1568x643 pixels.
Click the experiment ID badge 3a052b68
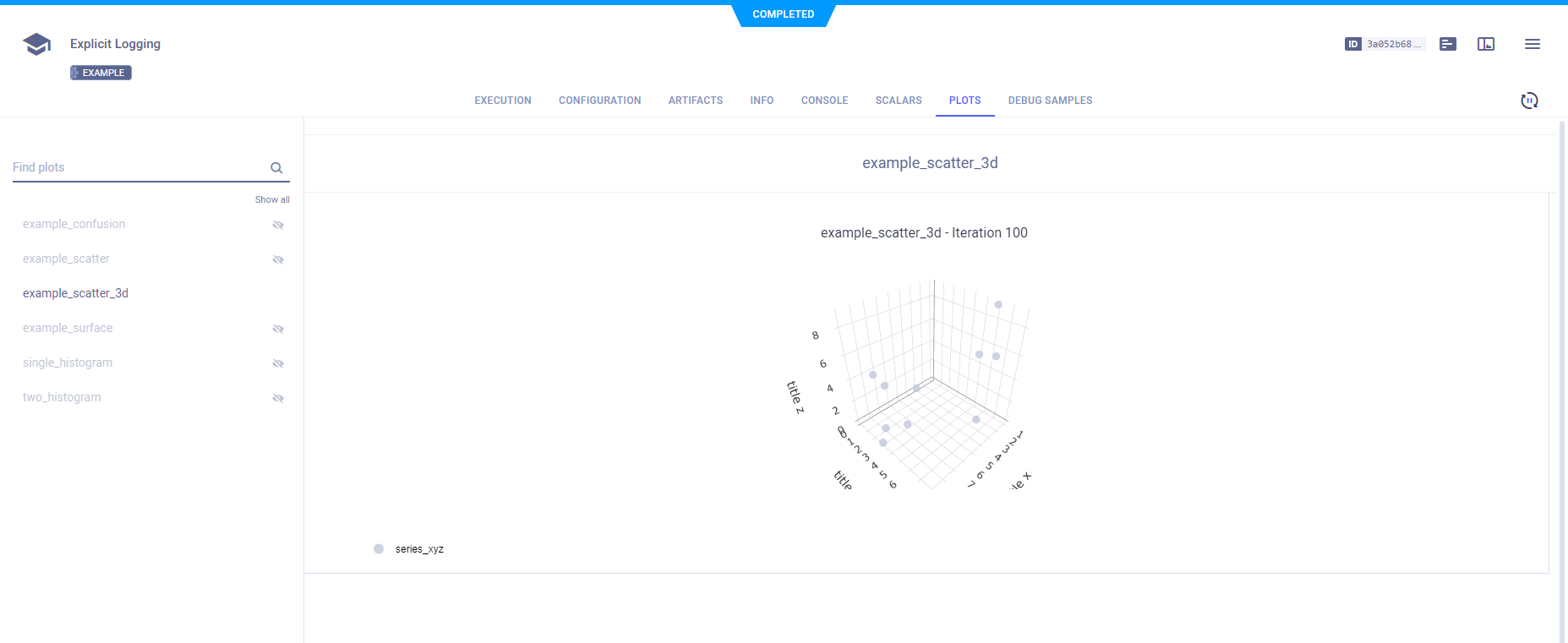click(x=1385, y=44)
